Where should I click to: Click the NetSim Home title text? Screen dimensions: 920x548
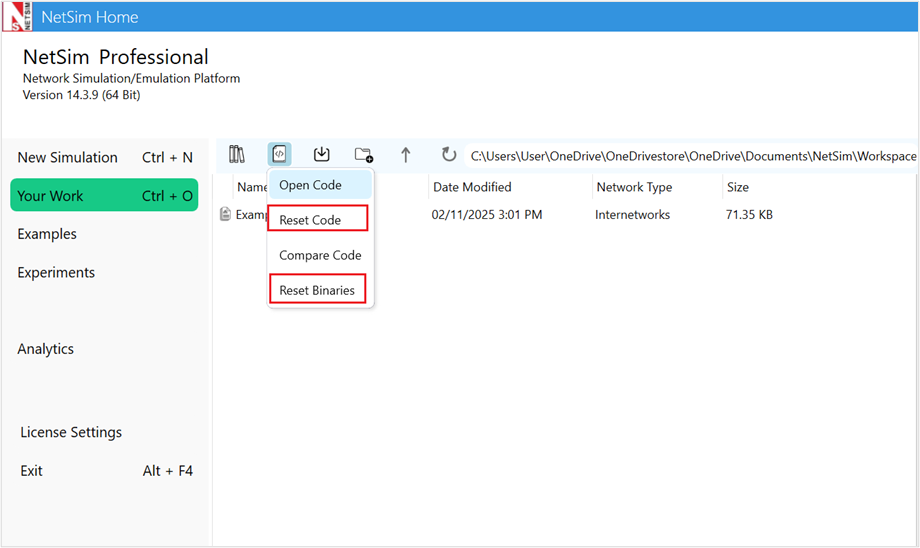[90, 17]
